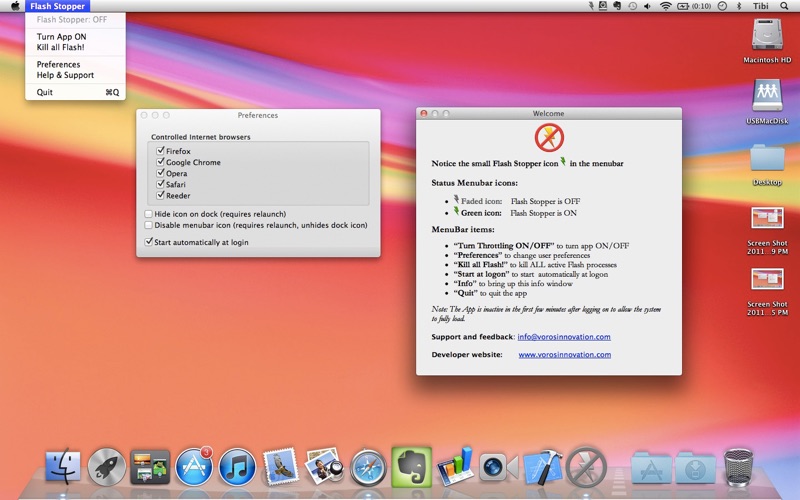Uncheck the Firefox browser checkbox
800x500 pixels.
pyautogui.click(x=160, y=151)
